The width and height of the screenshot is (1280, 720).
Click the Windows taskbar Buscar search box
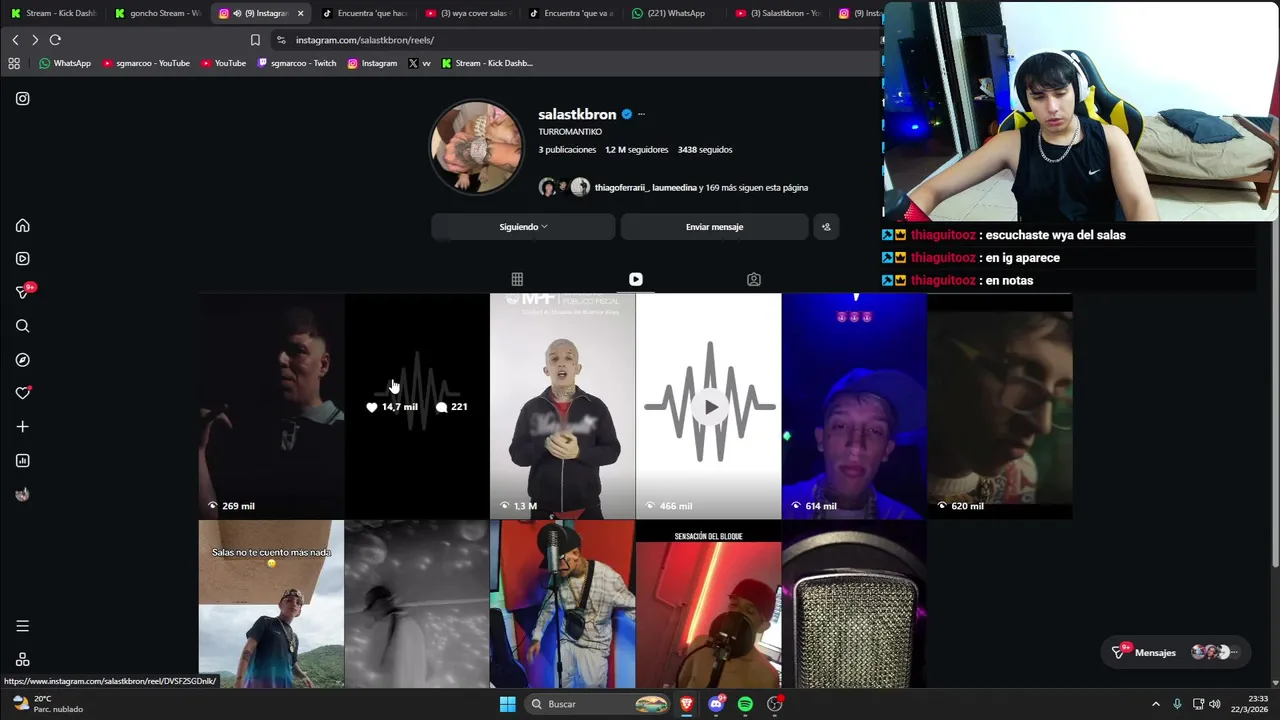[x=598, y=704]
